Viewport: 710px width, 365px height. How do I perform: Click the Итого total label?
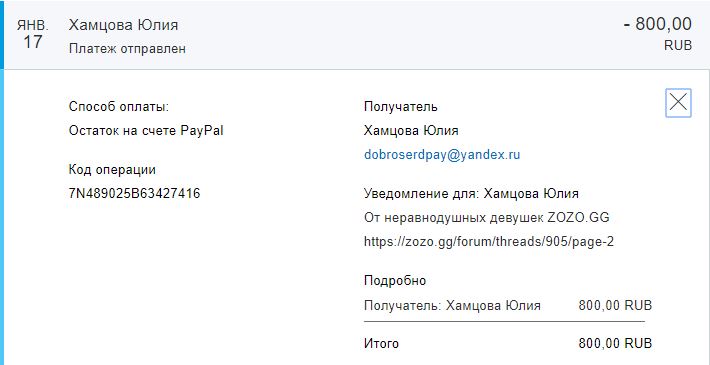381,344
